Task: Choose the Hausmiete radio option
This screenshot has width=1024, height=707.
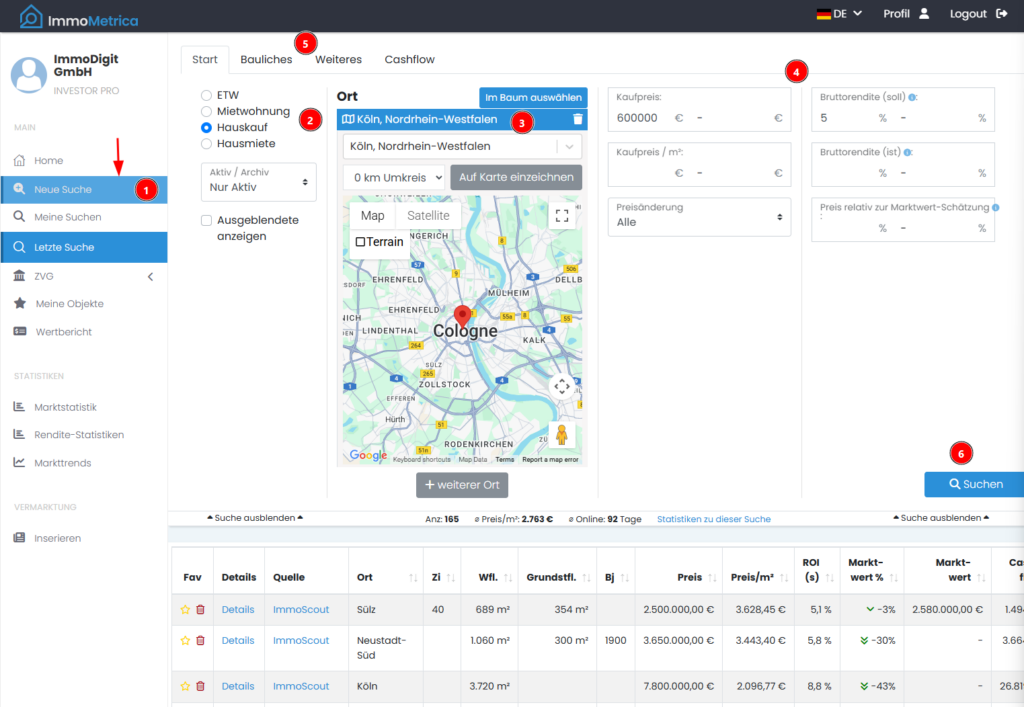Action: click(x=207, y=143)
